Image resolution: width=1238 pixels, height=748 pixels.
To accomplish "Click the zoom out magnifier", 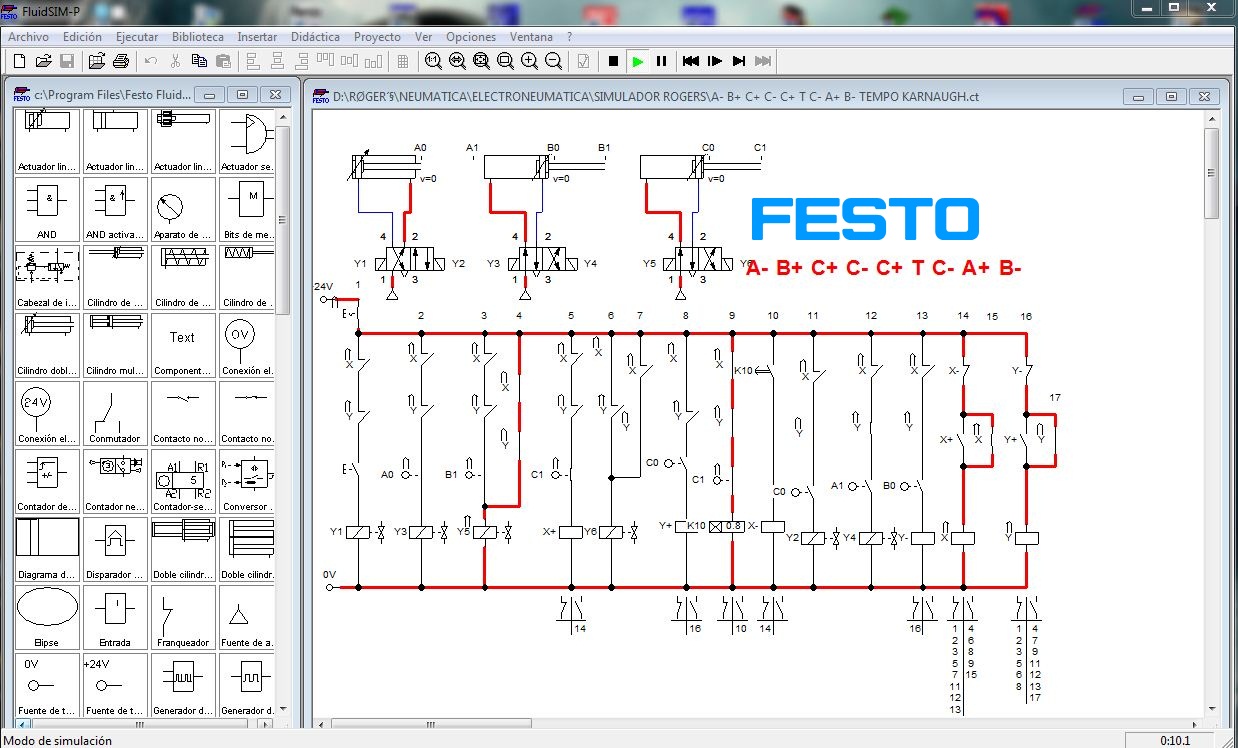I will [553, 61].
